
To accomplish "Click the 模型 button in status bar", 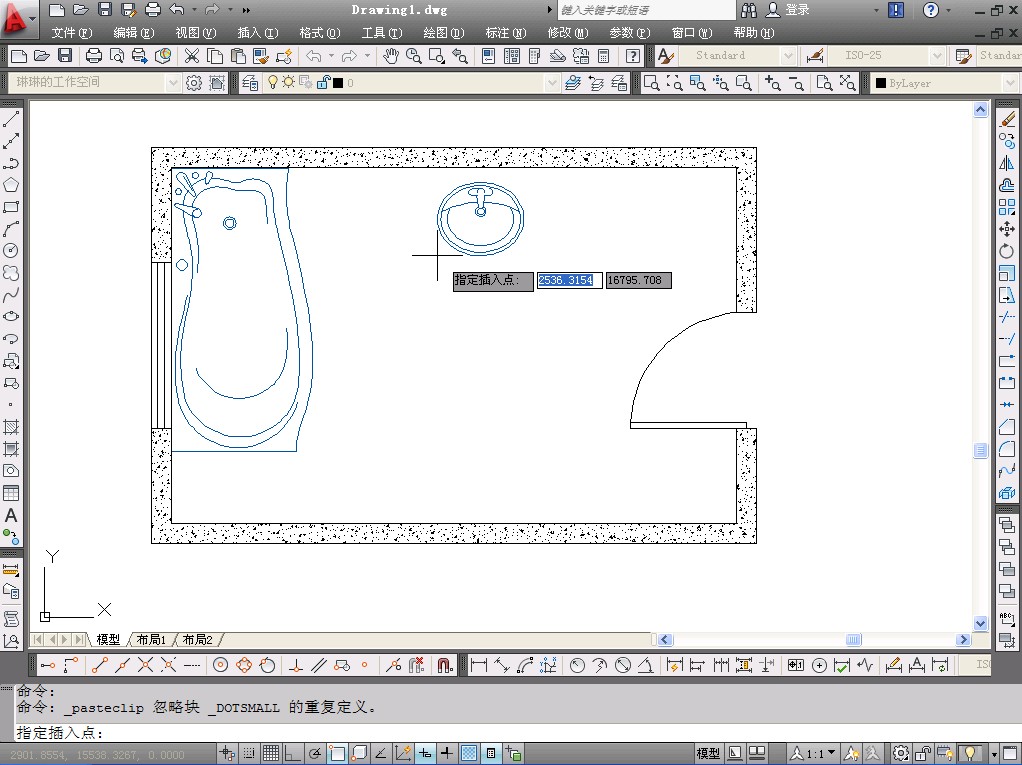I will pyautogui.click(x=707, y=753).
